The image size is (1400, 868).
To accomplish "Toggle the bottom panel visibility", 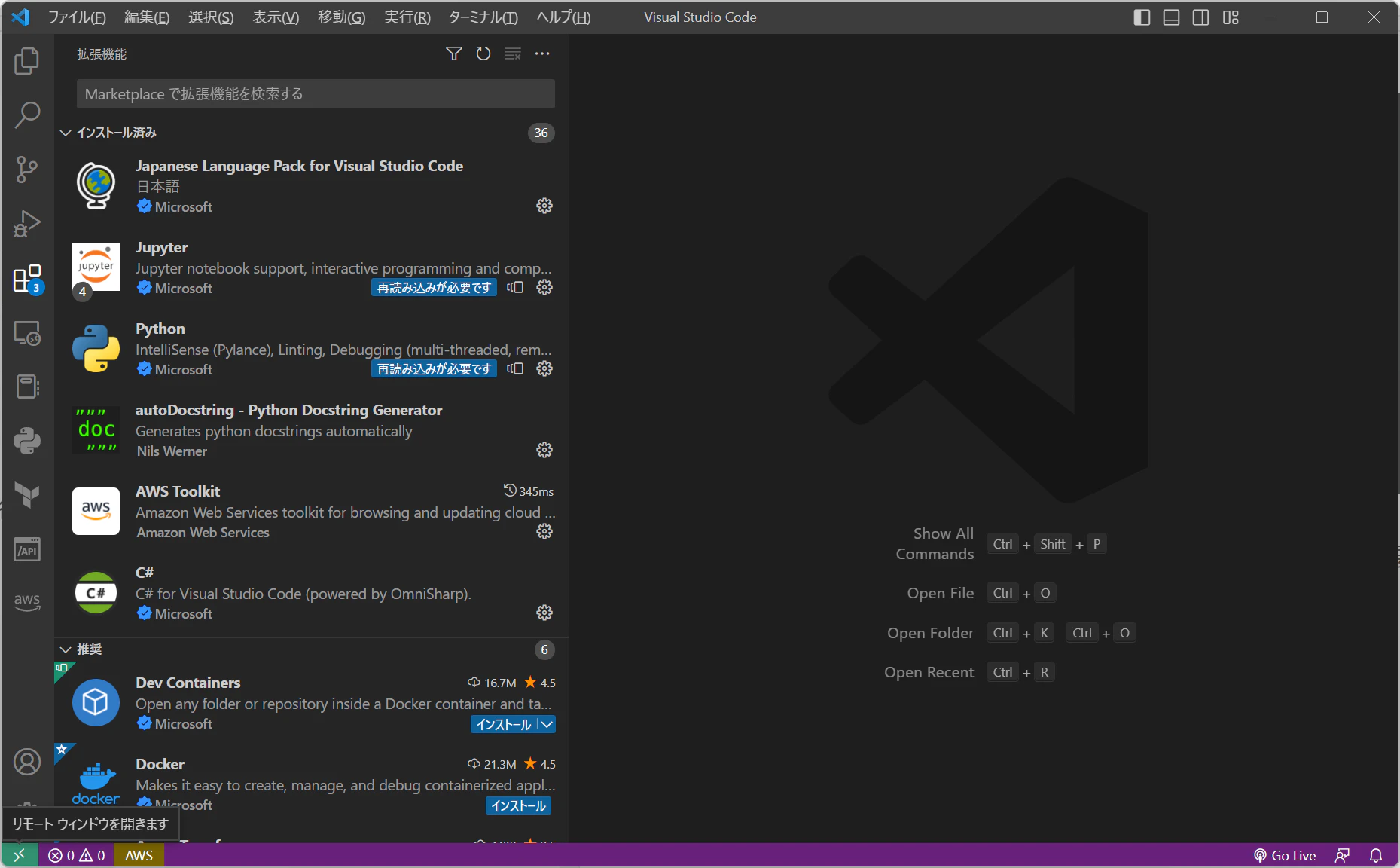I will click(1171, 17).
